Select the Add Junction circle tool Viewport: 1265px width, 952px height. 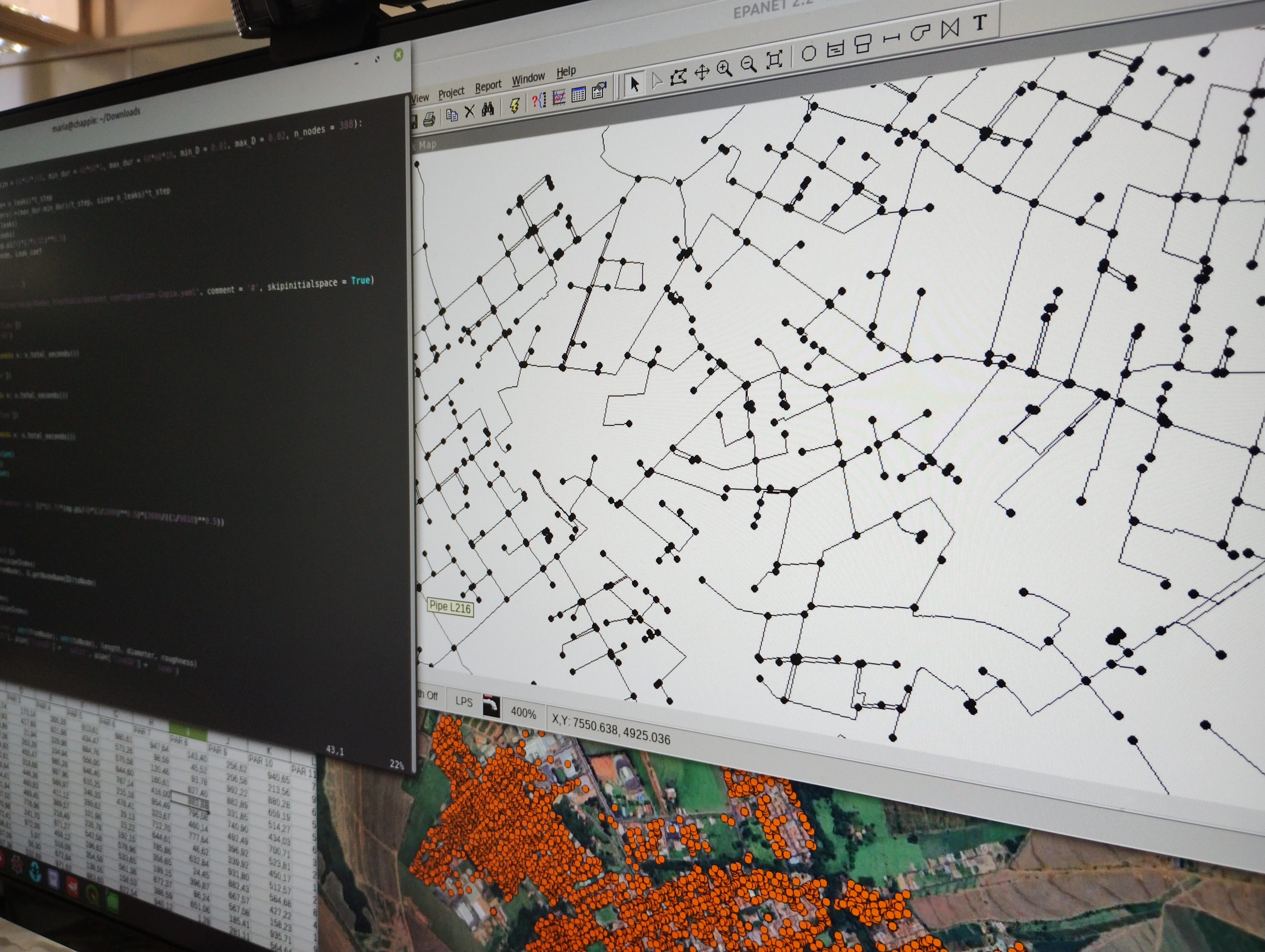(x=809, y=53)
